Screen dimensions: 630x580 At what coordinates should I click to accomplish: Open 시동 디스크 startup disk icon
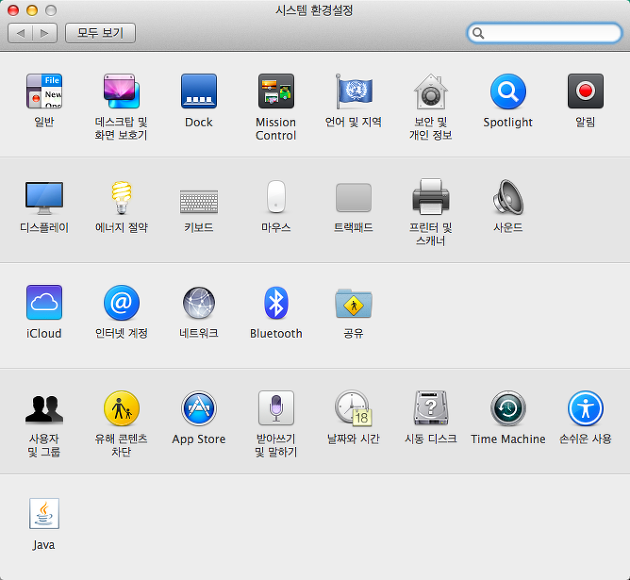tap(431, 408)
